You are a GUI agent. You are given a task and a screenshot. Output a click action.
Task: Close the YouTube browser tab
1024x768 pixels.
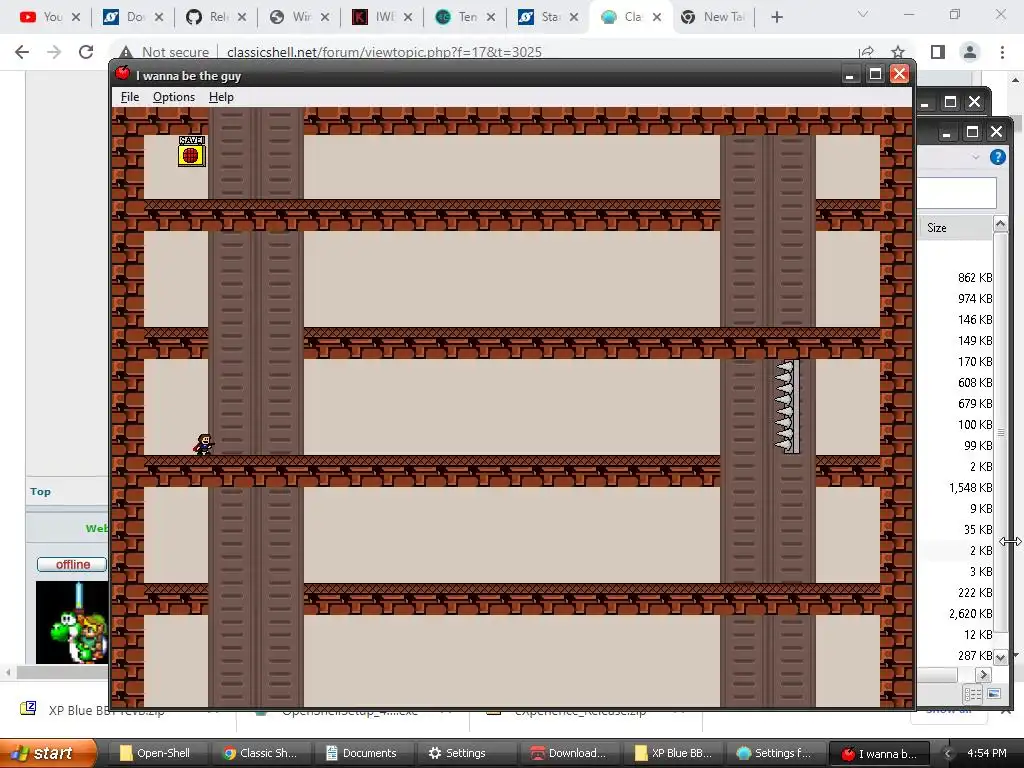(x=76, y=17)
